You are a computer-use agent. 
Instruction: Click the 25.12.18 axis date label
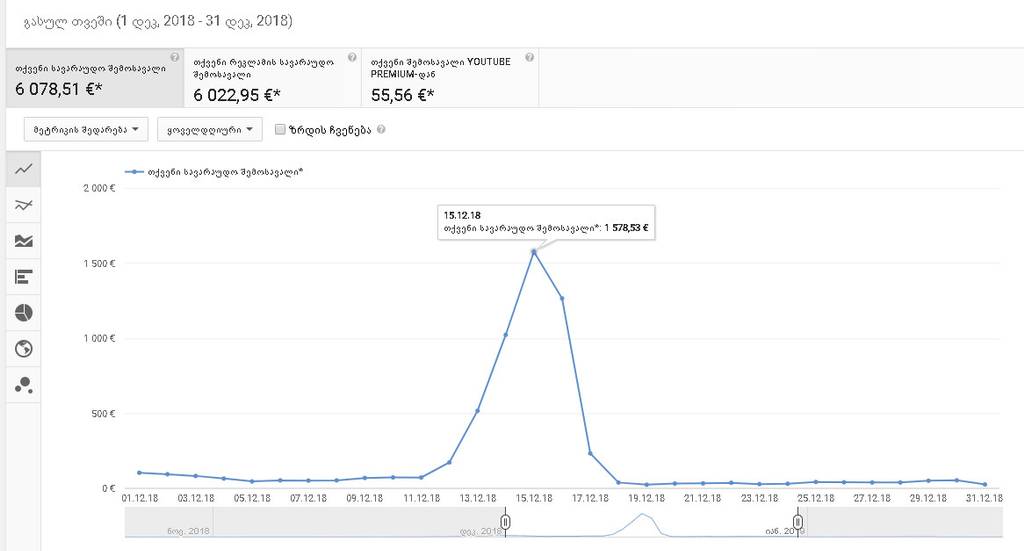click(x=816, y=498)
